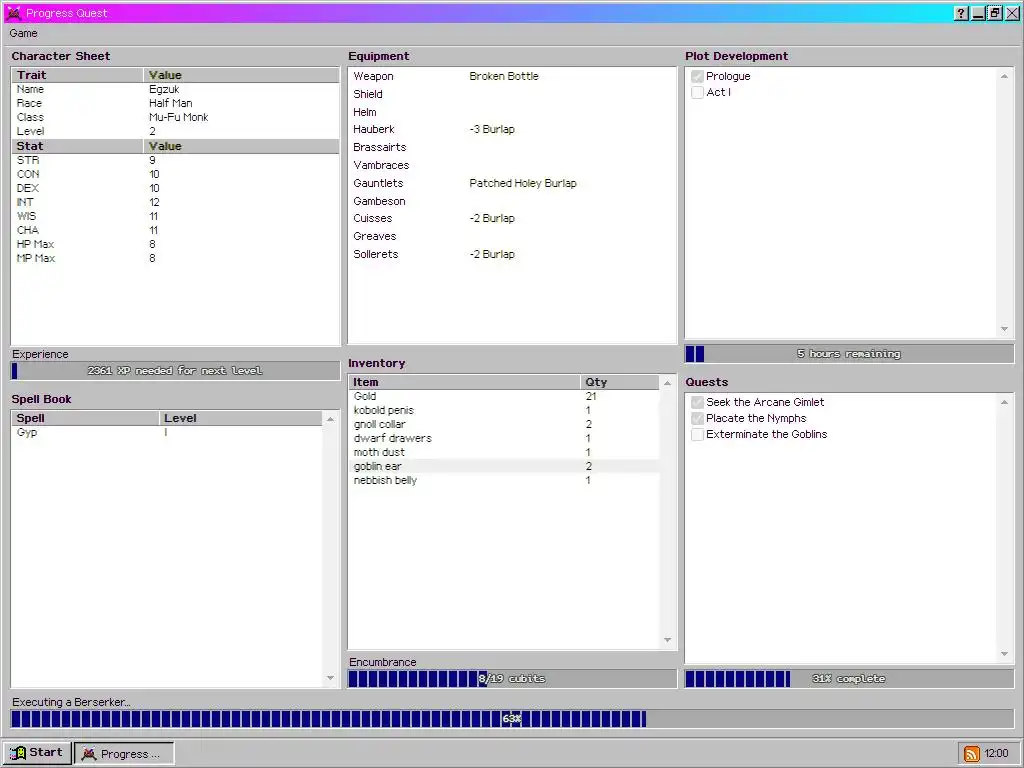1024x768 pixels.
Task: Click the Stat column header
Action: [x=78, y=146]
